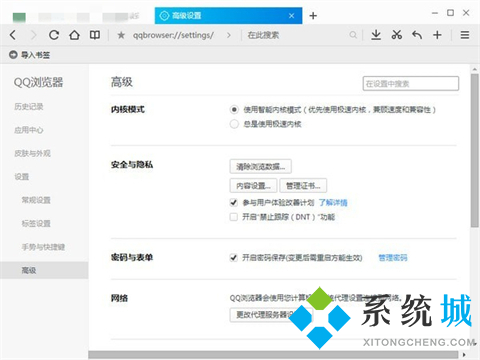Click the 清除浏览数据 button
Image resolution: width=480 pixels, height=360 pixels.
tap(261, 166)
